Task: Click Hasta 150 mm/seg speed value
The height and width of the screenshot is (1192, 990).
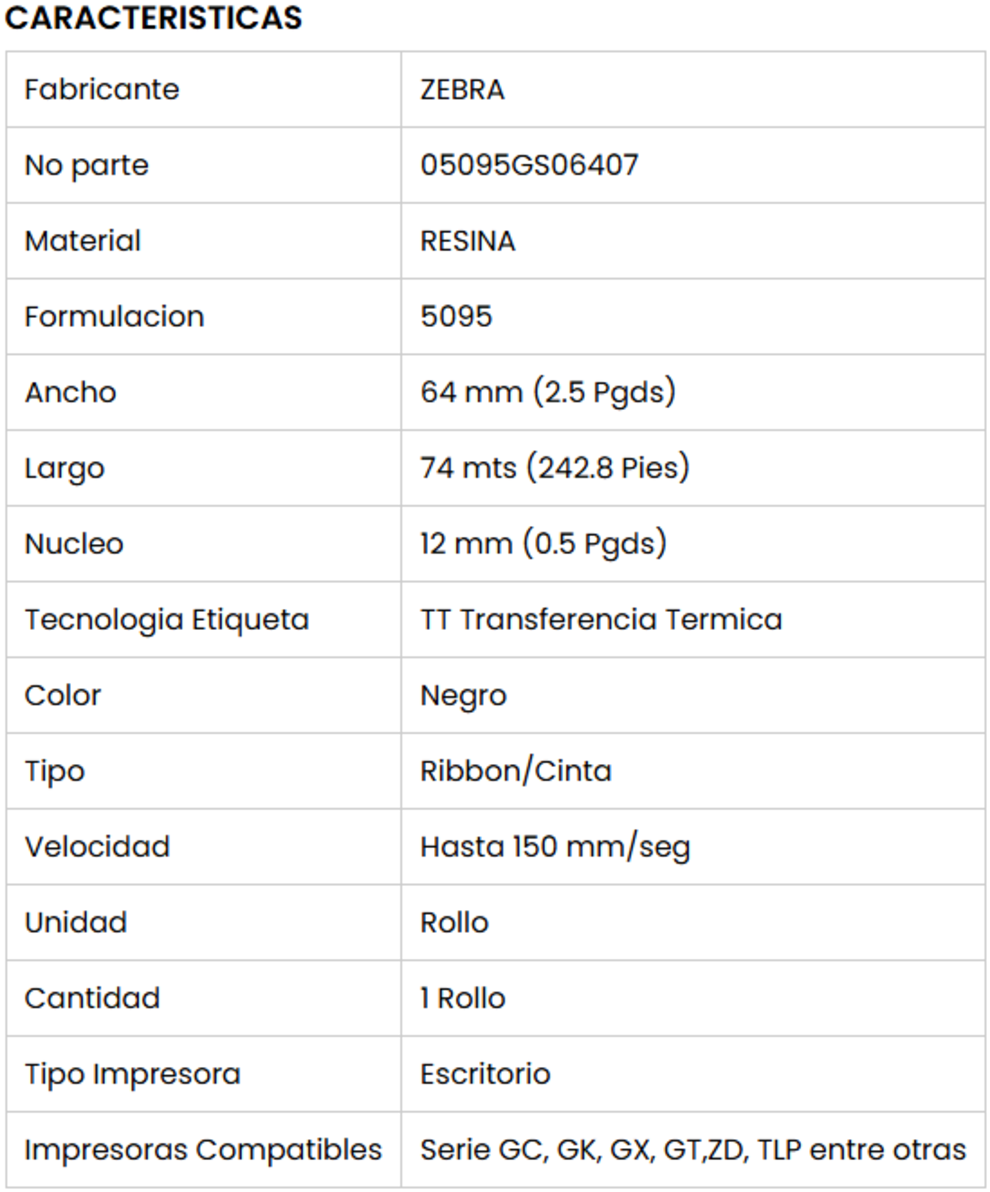Action: coord(555,847)
